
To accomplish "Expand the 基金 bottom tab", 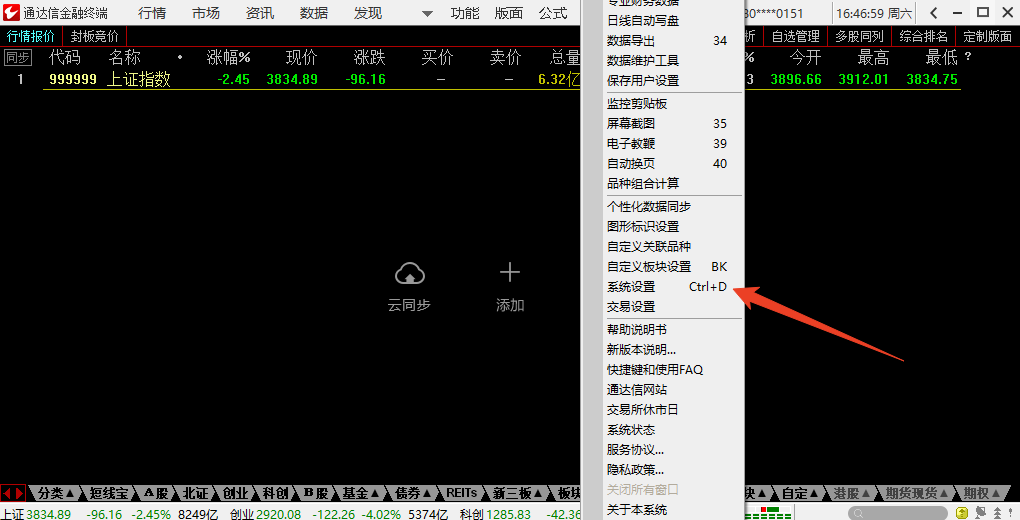I will click(361, 493).
